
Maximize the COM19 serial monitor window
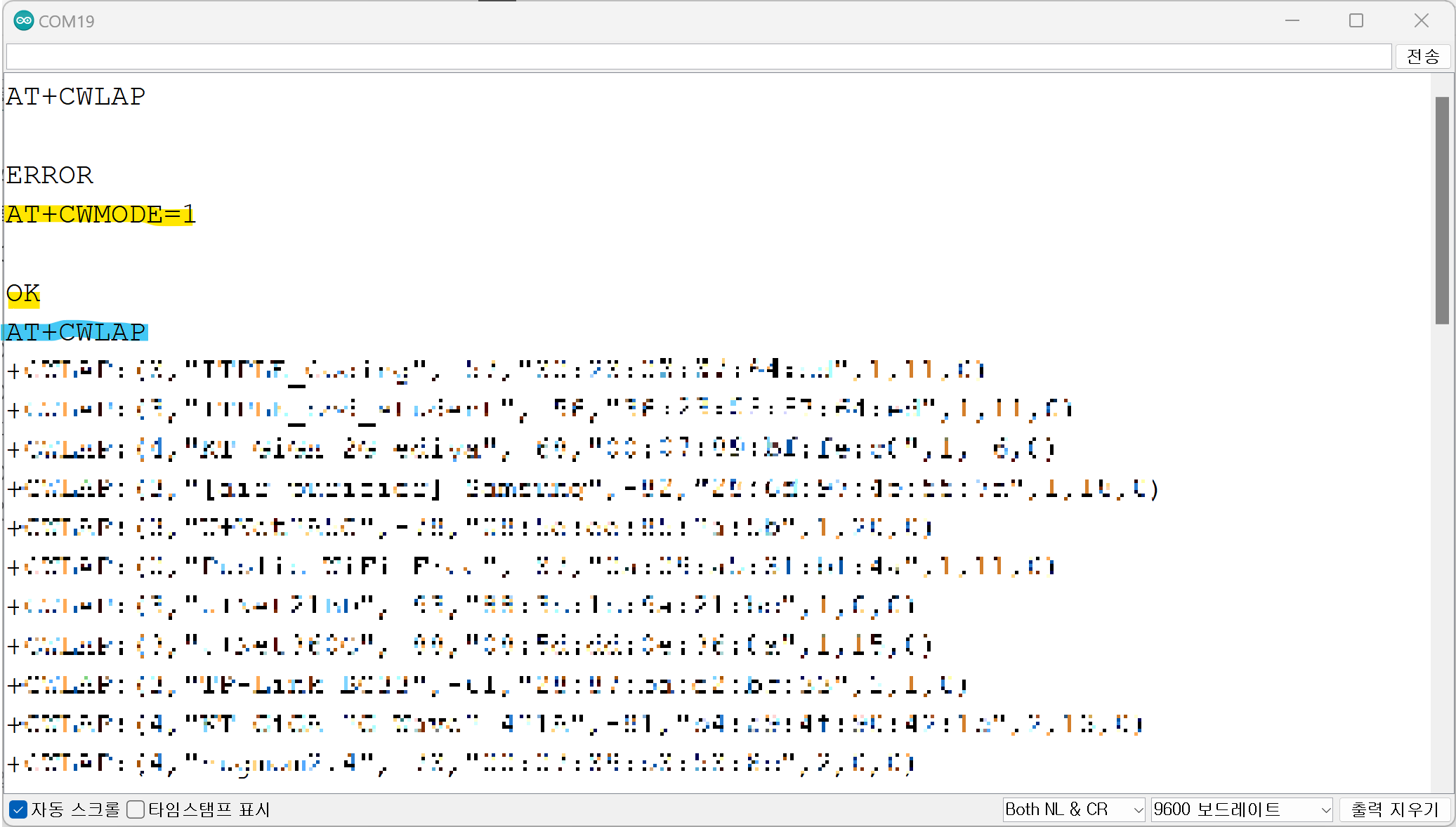(1356, 21)
